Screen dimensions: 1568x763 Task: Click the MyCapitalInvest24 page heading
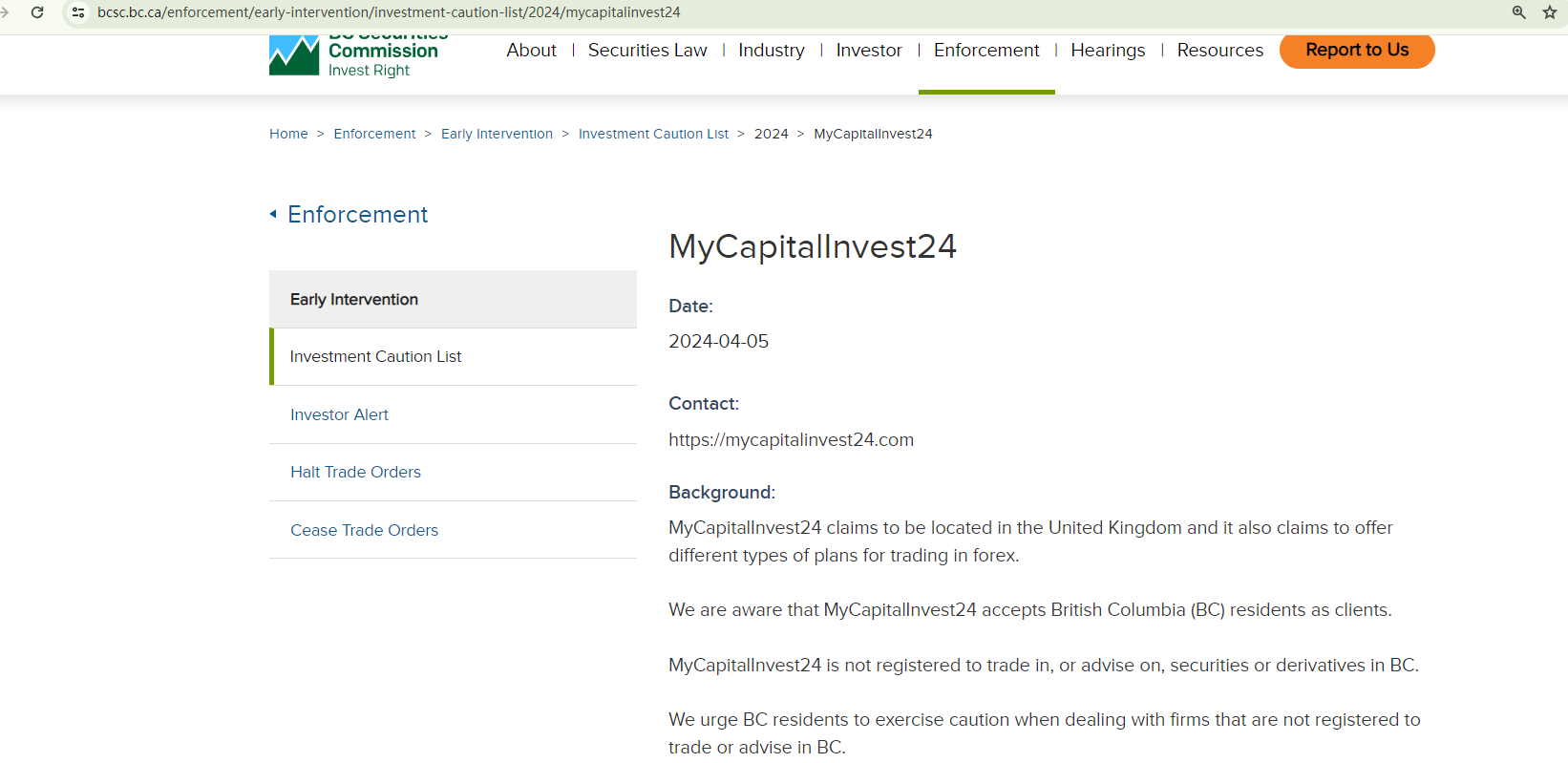point(813,246)
